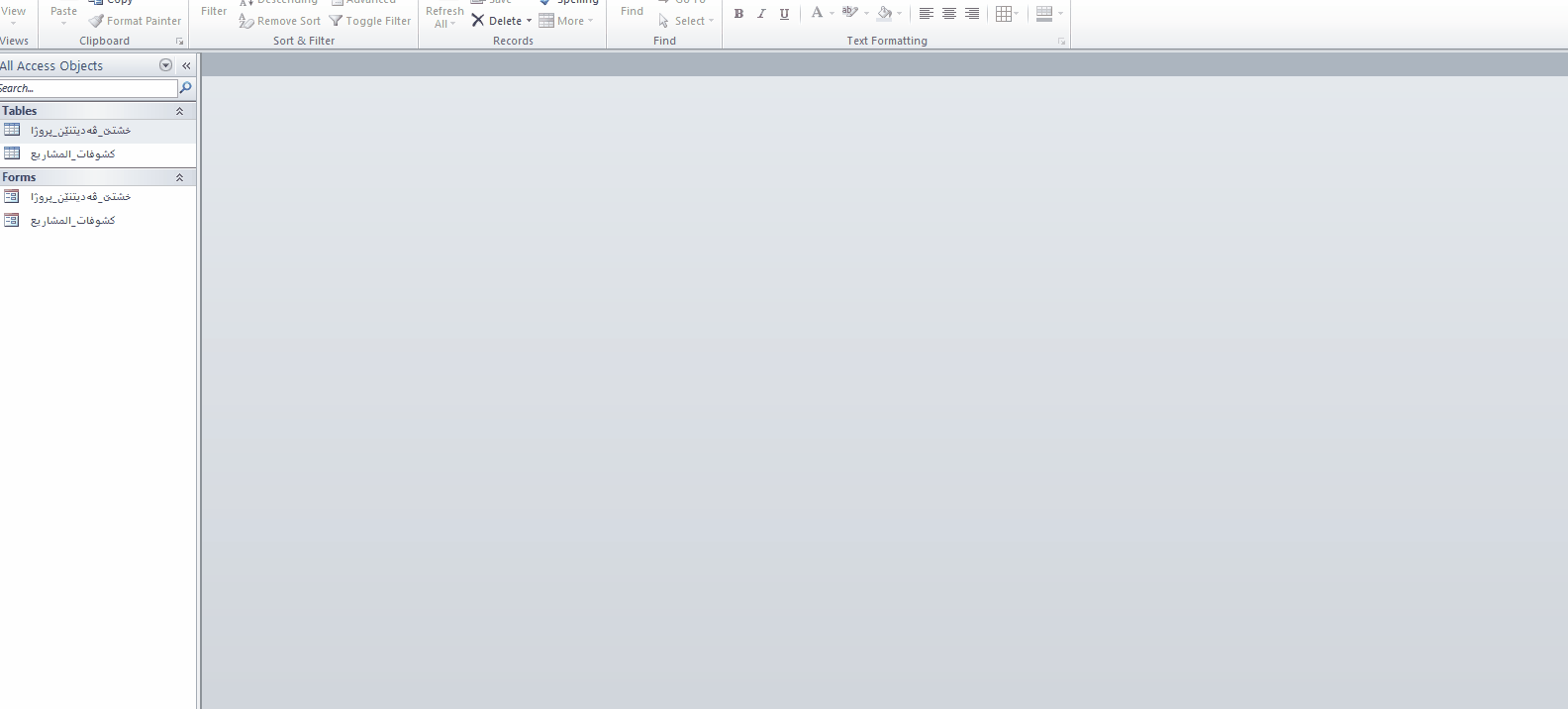Open the Gridlines dropdown
Image resolution: width=1568 pixels, height=709 pixels.
pos(1007,14)
